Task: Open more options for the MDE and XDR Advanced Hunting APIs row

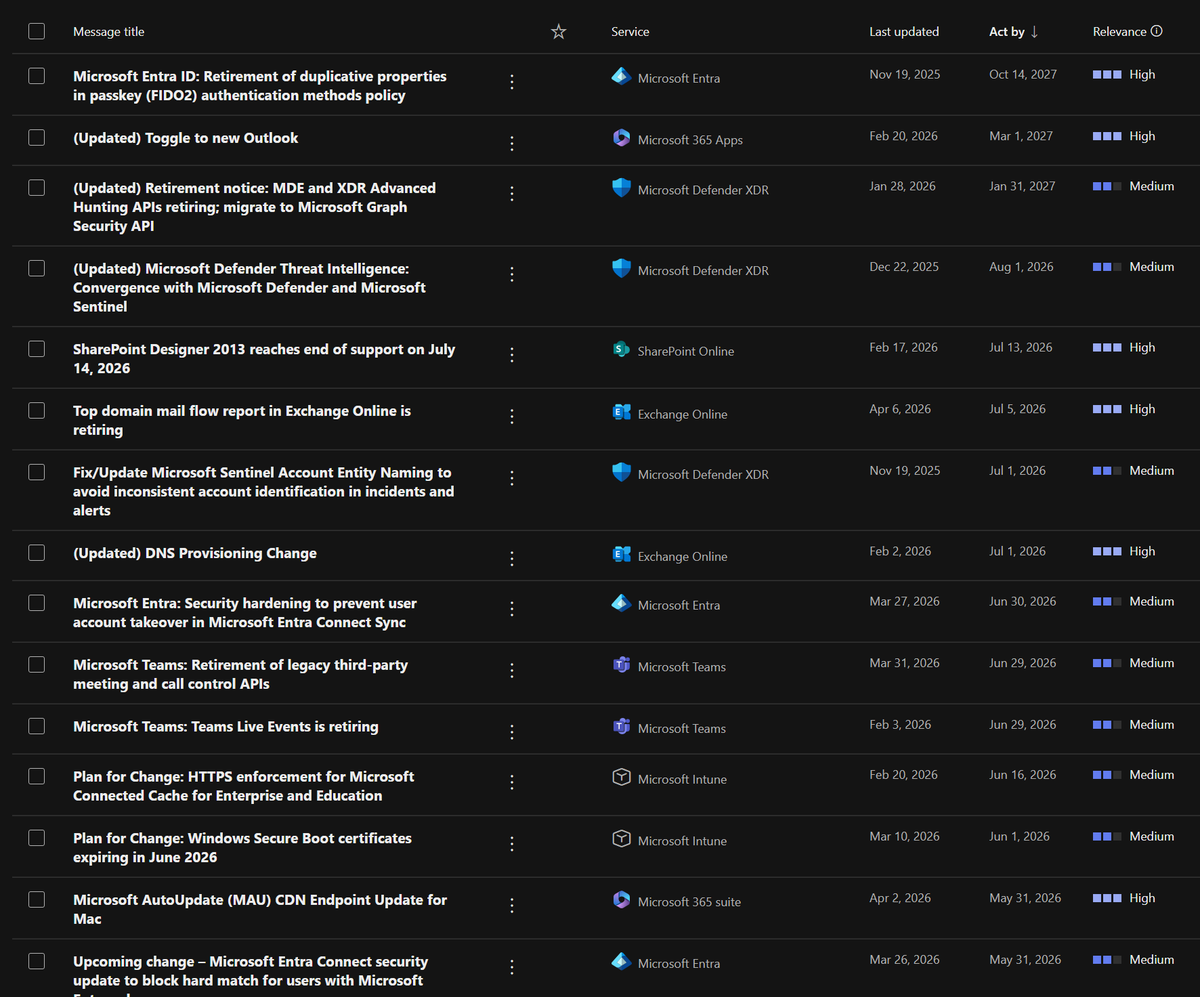Action: tap(512, 194)
